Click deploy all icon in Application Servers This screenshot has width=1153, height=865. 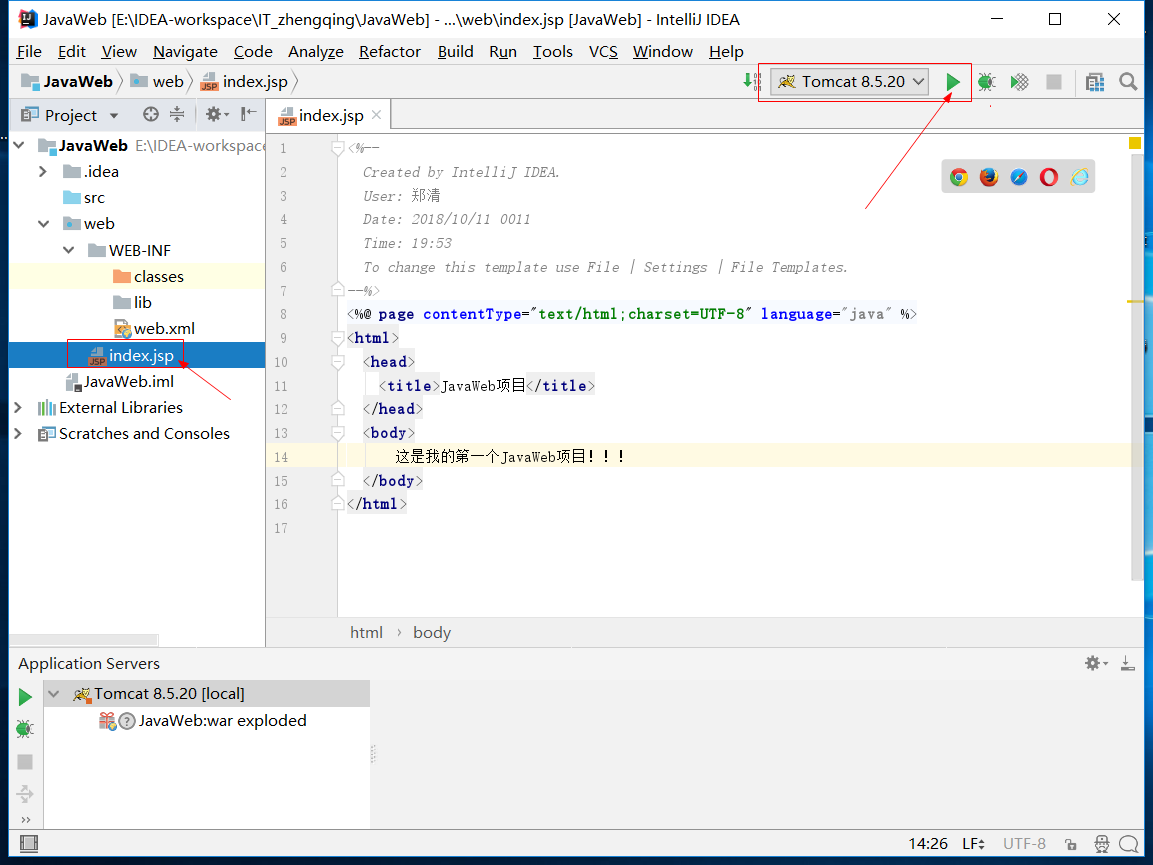click(x=25, y=794)
